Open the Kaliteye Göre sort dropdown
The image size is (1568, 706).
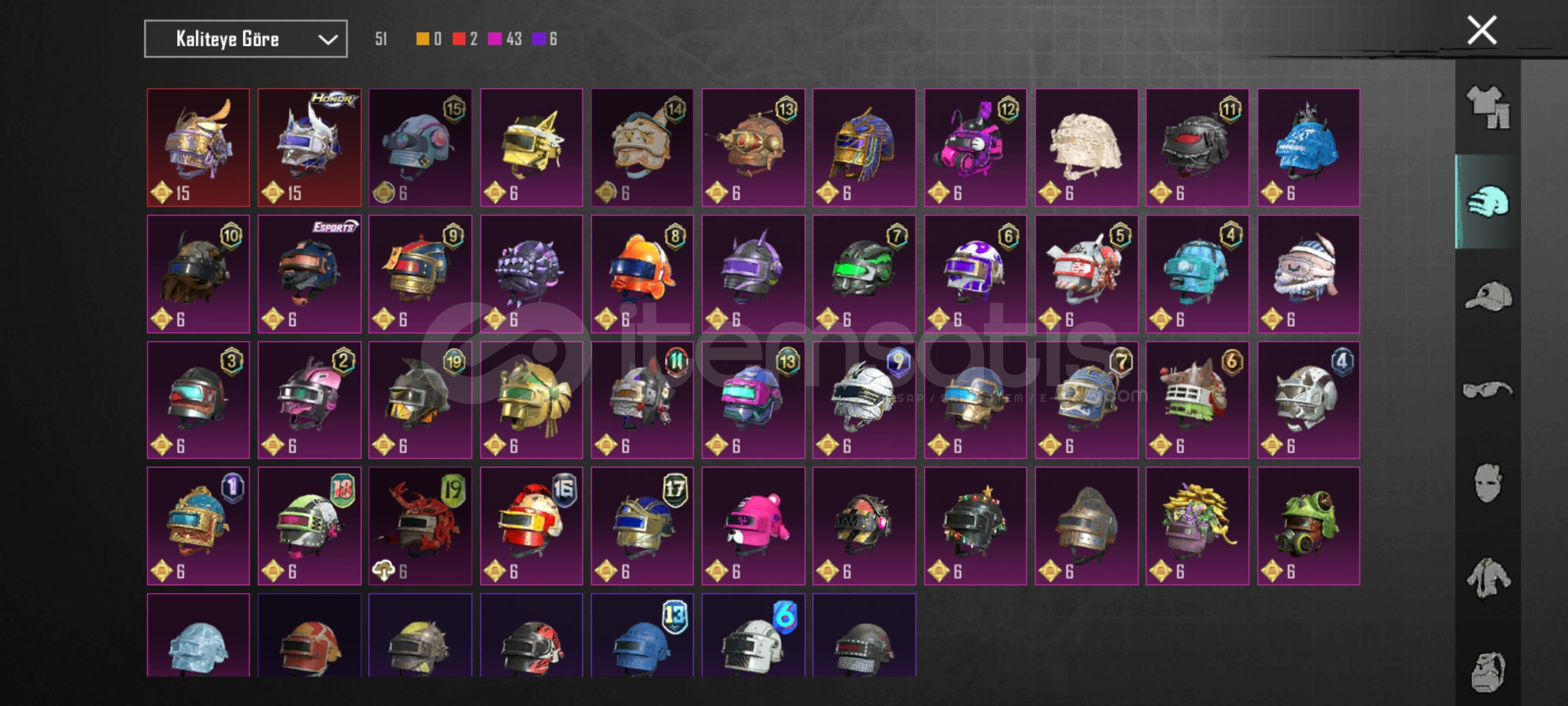point(246,39)
